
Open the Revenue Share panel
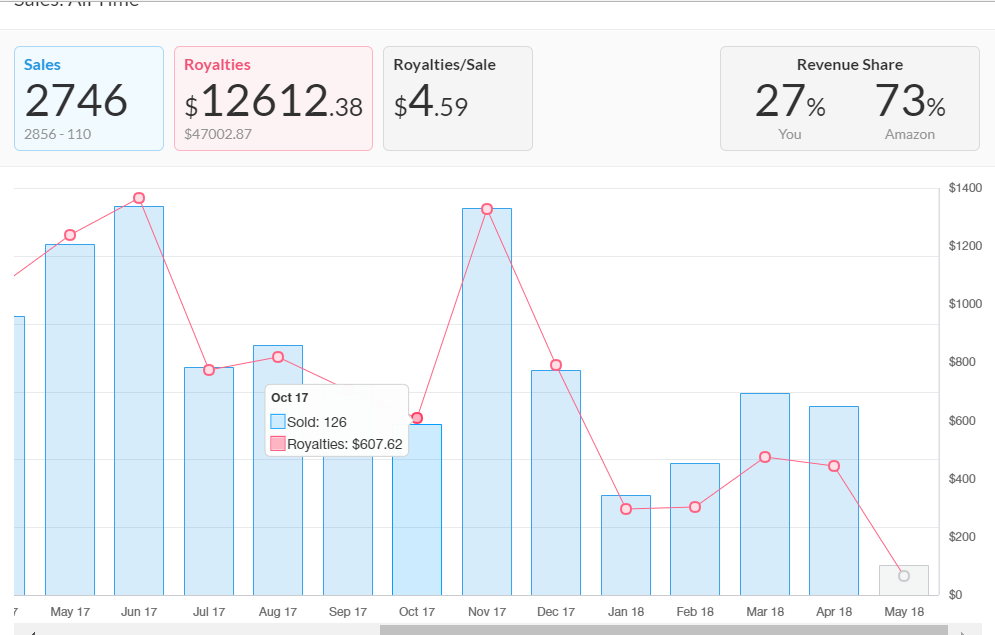849,98
